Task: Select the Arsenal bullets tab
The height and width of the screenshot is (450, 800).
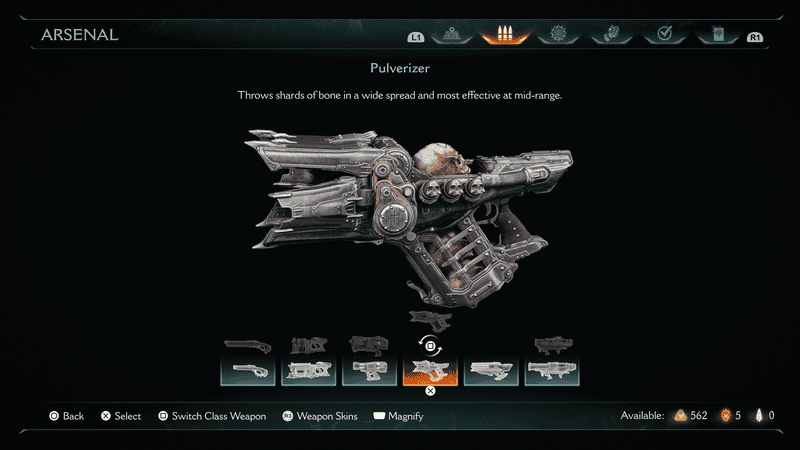Action: coord(505,34)
